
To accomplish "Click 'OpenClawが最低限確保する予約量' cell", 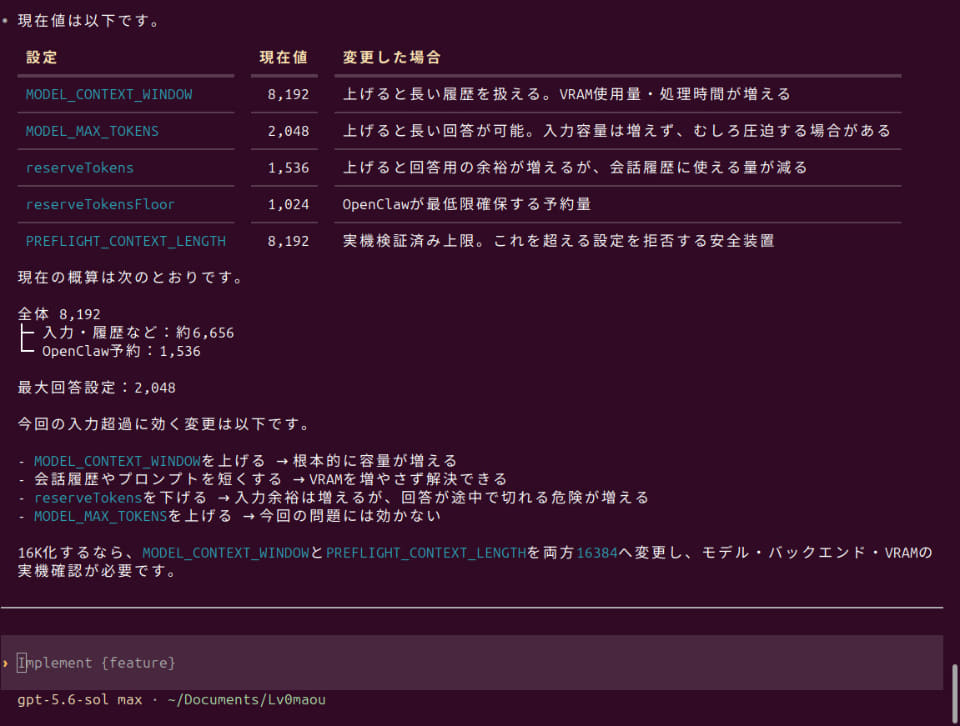I will [x=467, y=204].
